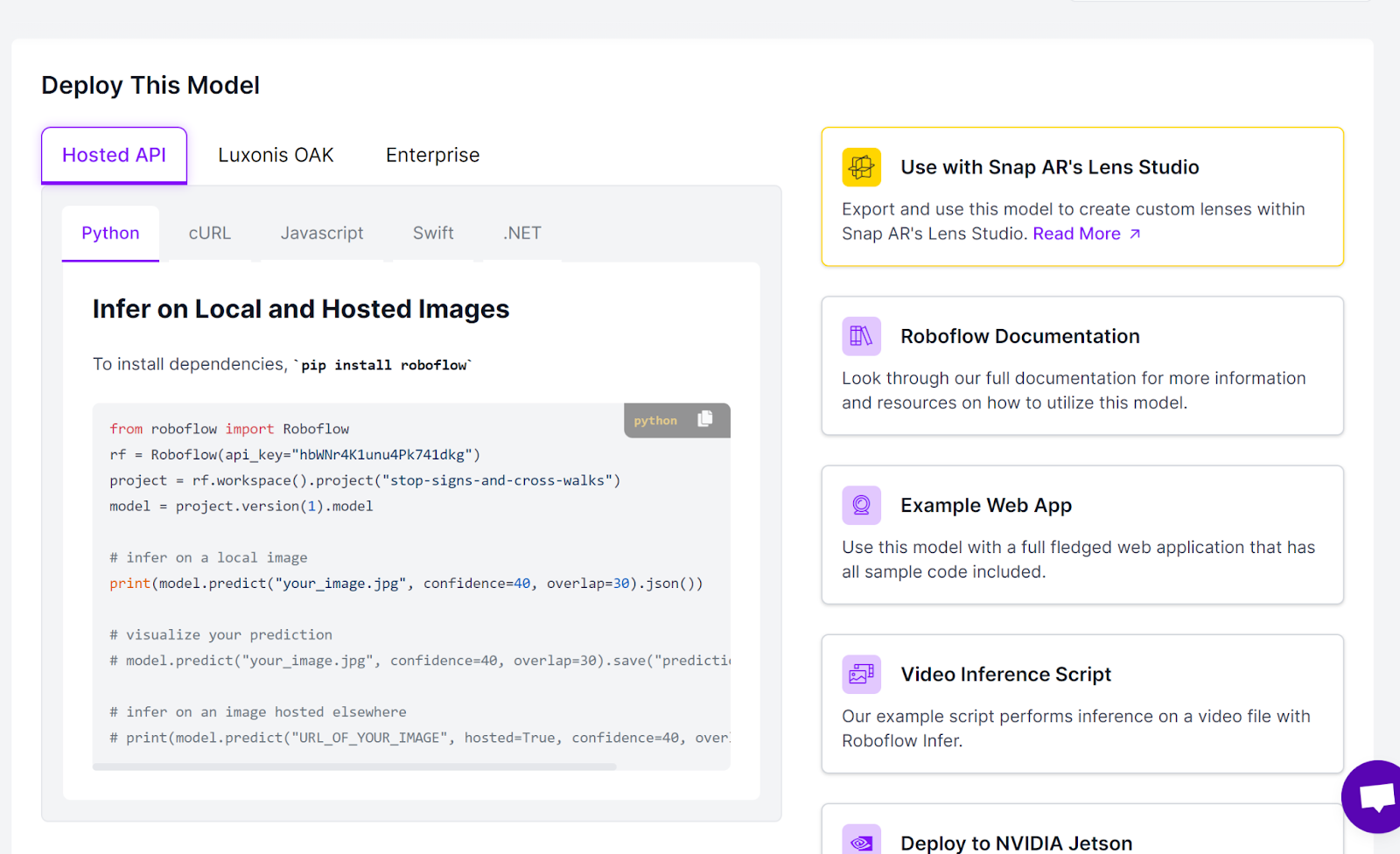Select the cURL code tab

210,234
